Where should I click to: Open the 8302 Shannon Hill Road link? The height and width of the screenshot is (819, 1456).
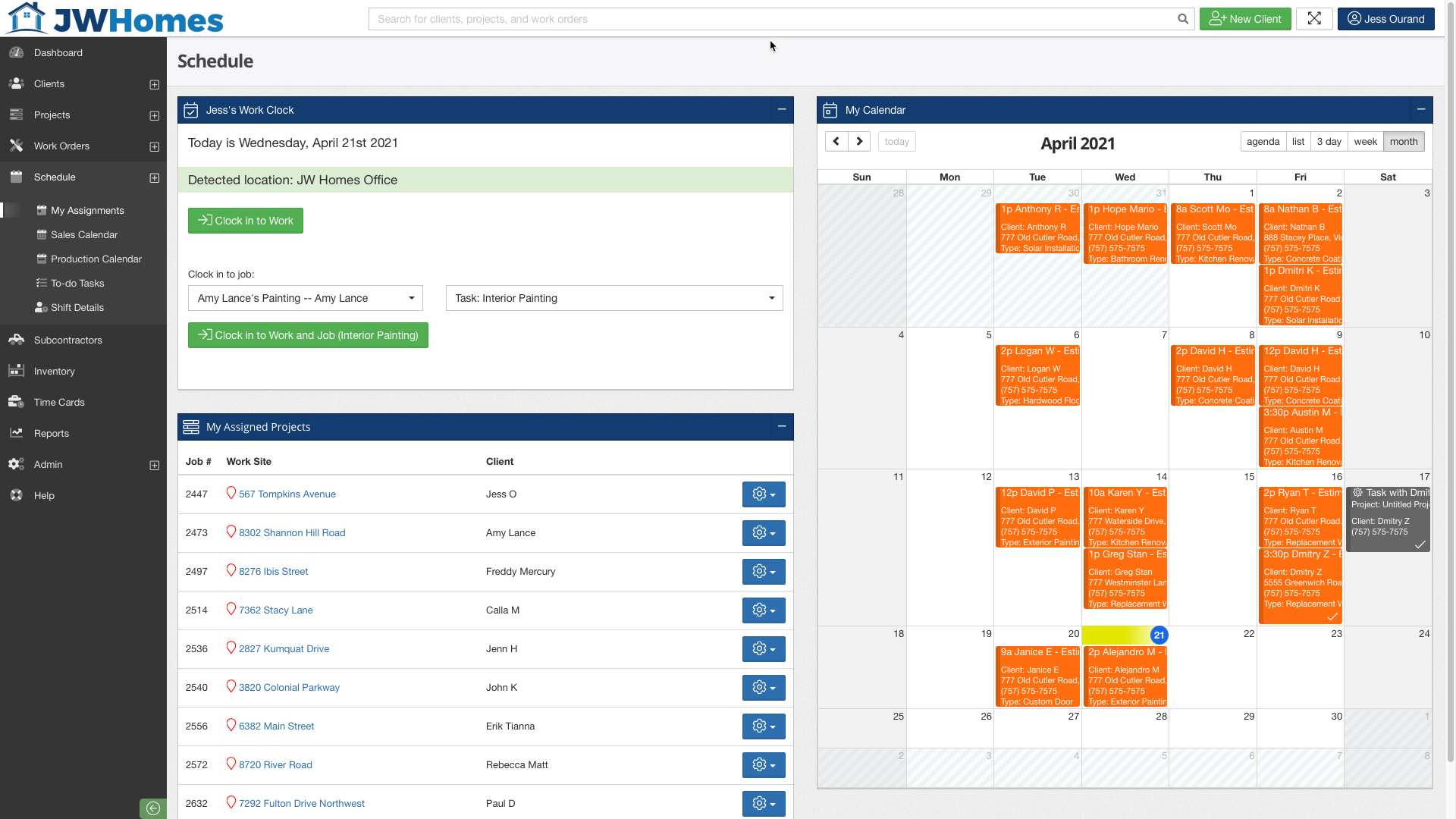(292, 532)
